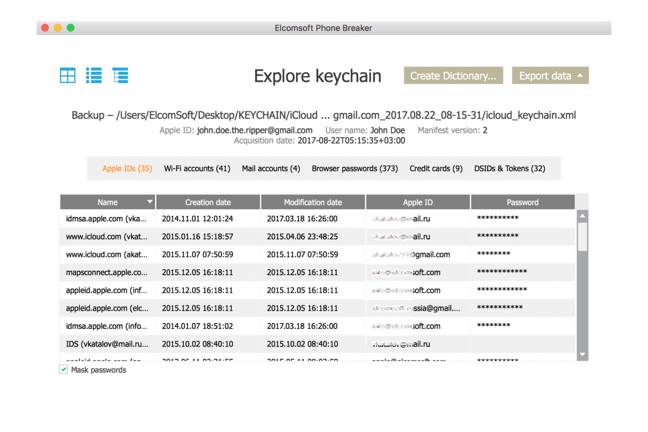Select the Apple IDs (35) tab
Image resolution: width=648 pixels, height=432 pixels.
[x=127, y=169]
